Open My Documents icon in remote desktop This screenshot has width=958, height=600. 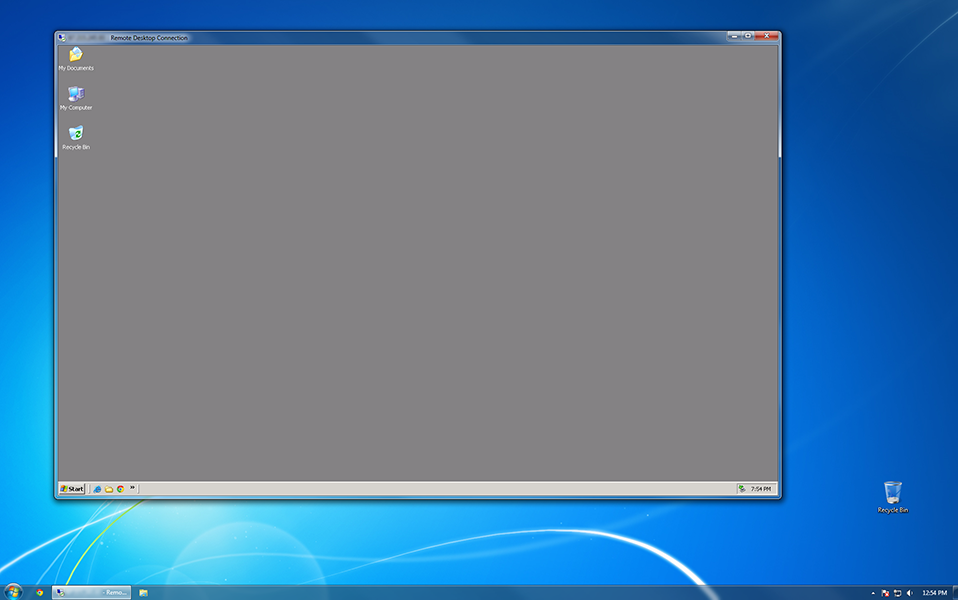[x=76, y=59]
